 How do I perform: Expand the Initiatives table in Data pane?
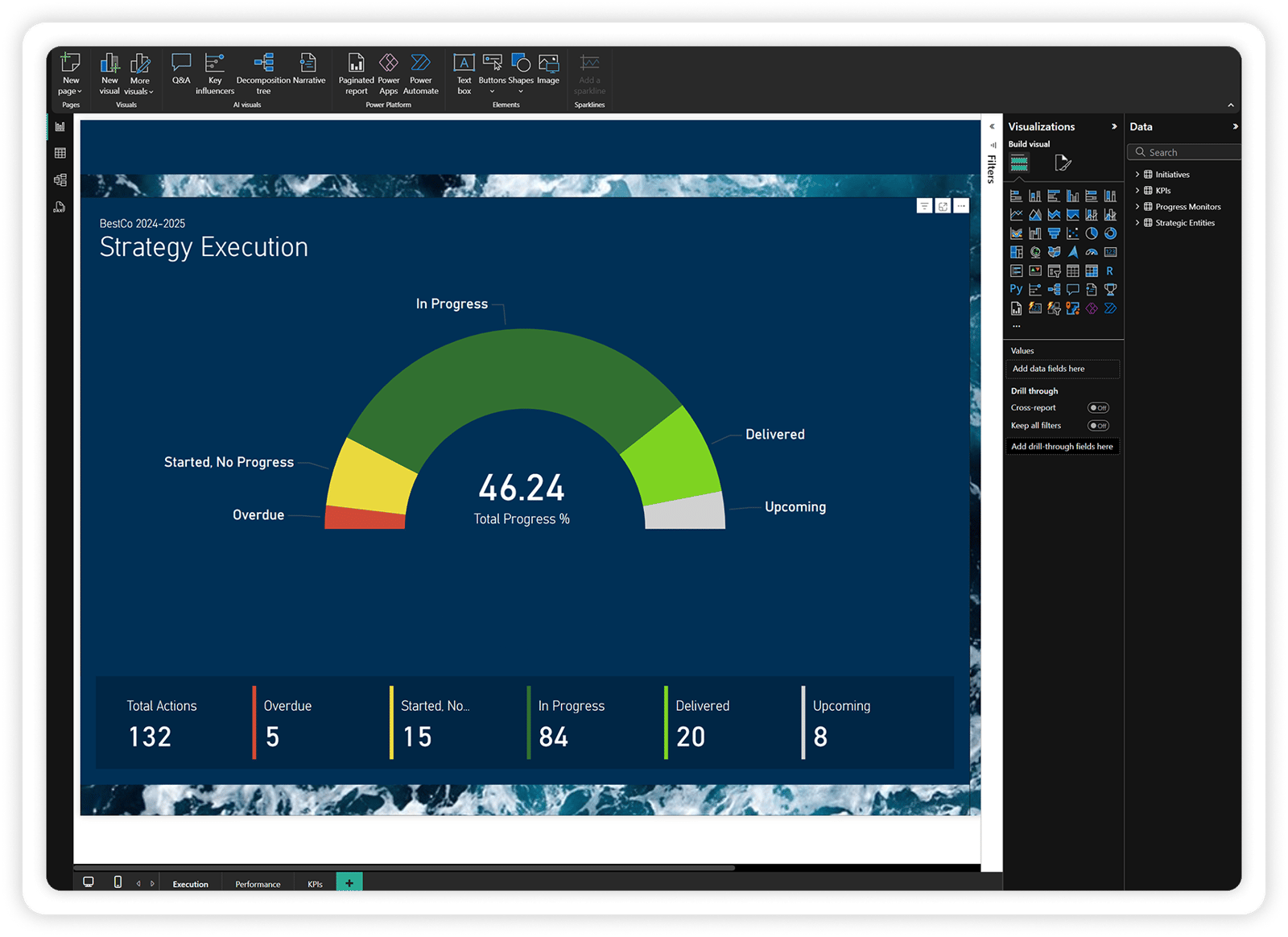click(x=1137, y=175)
